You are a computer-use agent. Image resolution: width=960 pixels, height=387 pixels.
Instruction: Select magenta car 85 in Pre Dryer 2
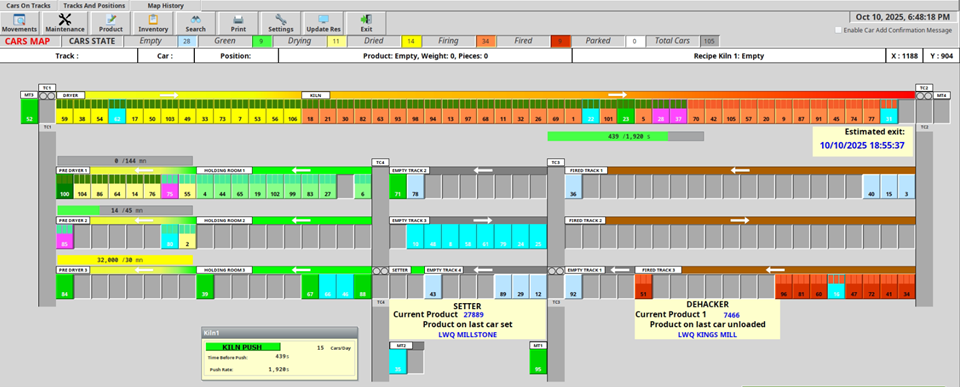click(x=64, y=236)
